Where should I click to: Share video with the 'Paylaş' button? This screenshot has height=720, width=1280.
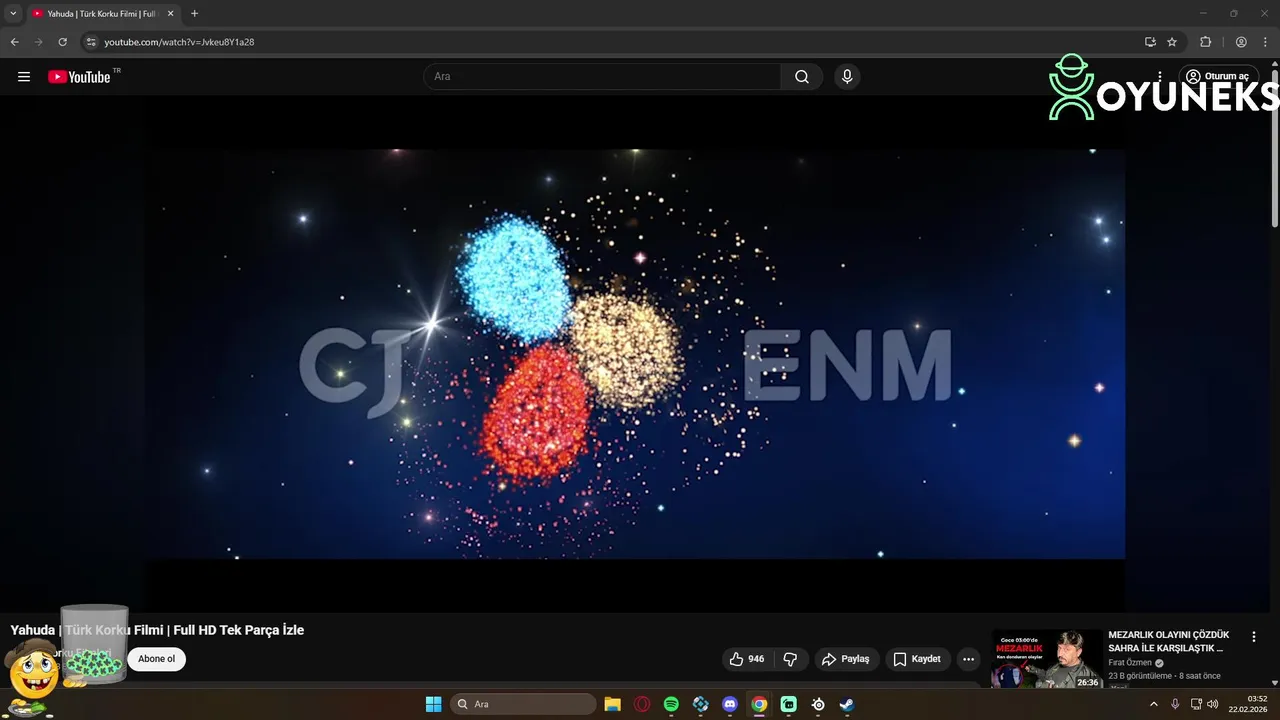coord(845,659)
